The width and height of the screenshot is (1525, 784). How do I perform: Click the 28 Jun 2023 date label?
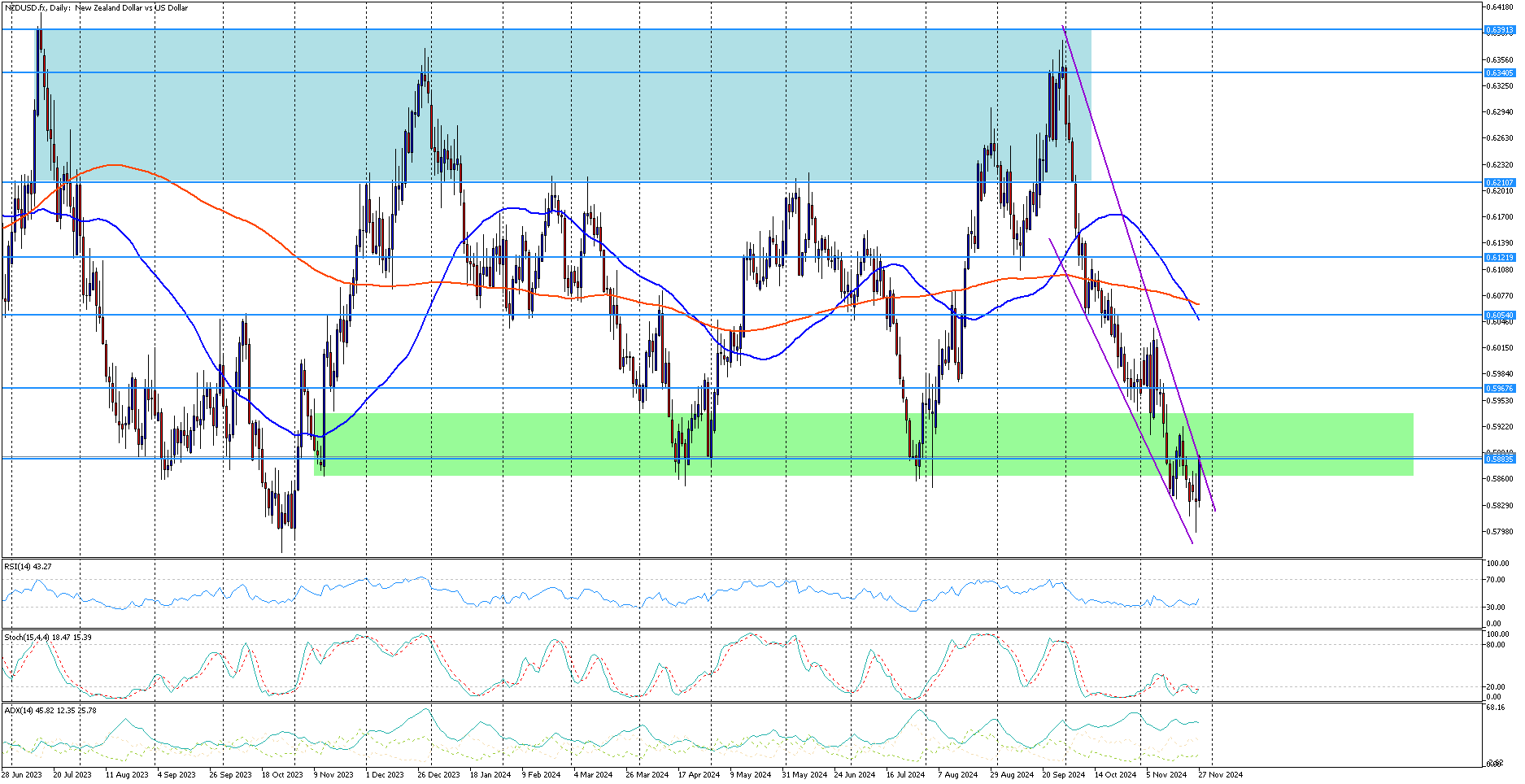pos(22,775)
